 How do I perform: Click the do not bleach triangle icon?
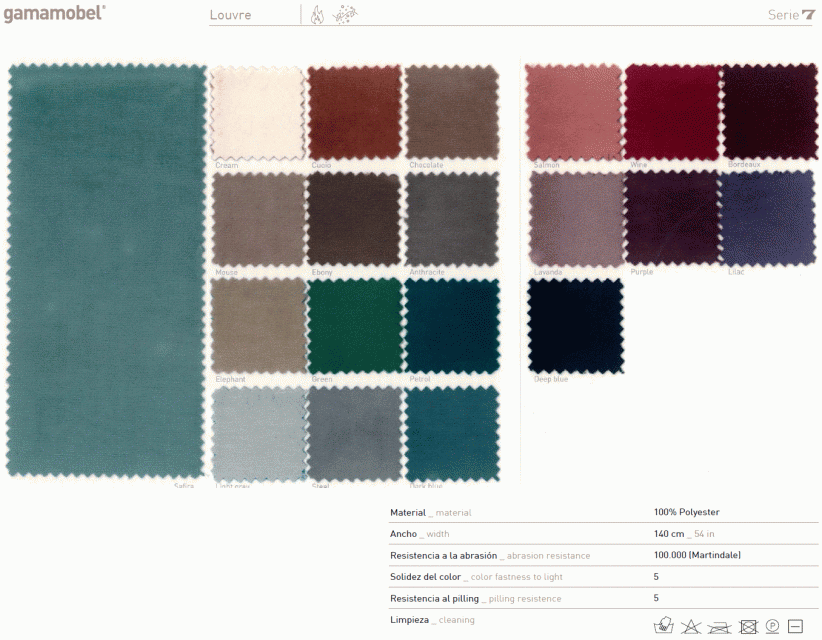tap(690, 626)
